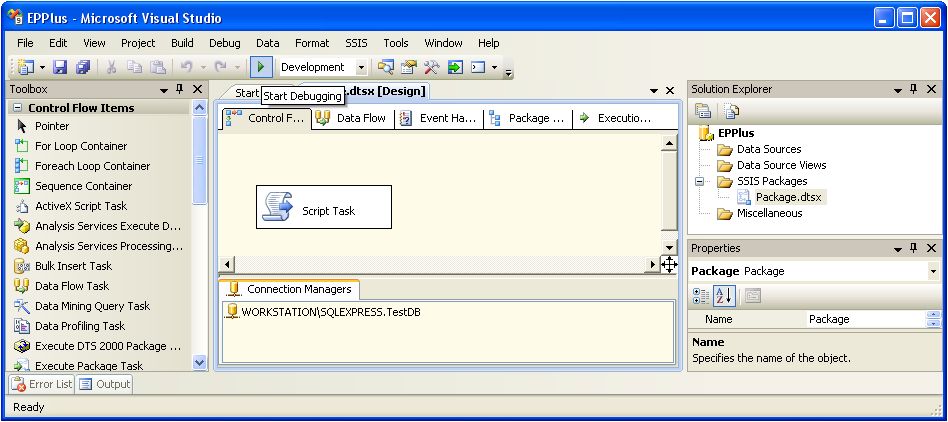Viewport: 948px width, 422px height.
Task: Click the pan navigator crosshair icon
Action: pyautogui.click(x=669, y=264)
